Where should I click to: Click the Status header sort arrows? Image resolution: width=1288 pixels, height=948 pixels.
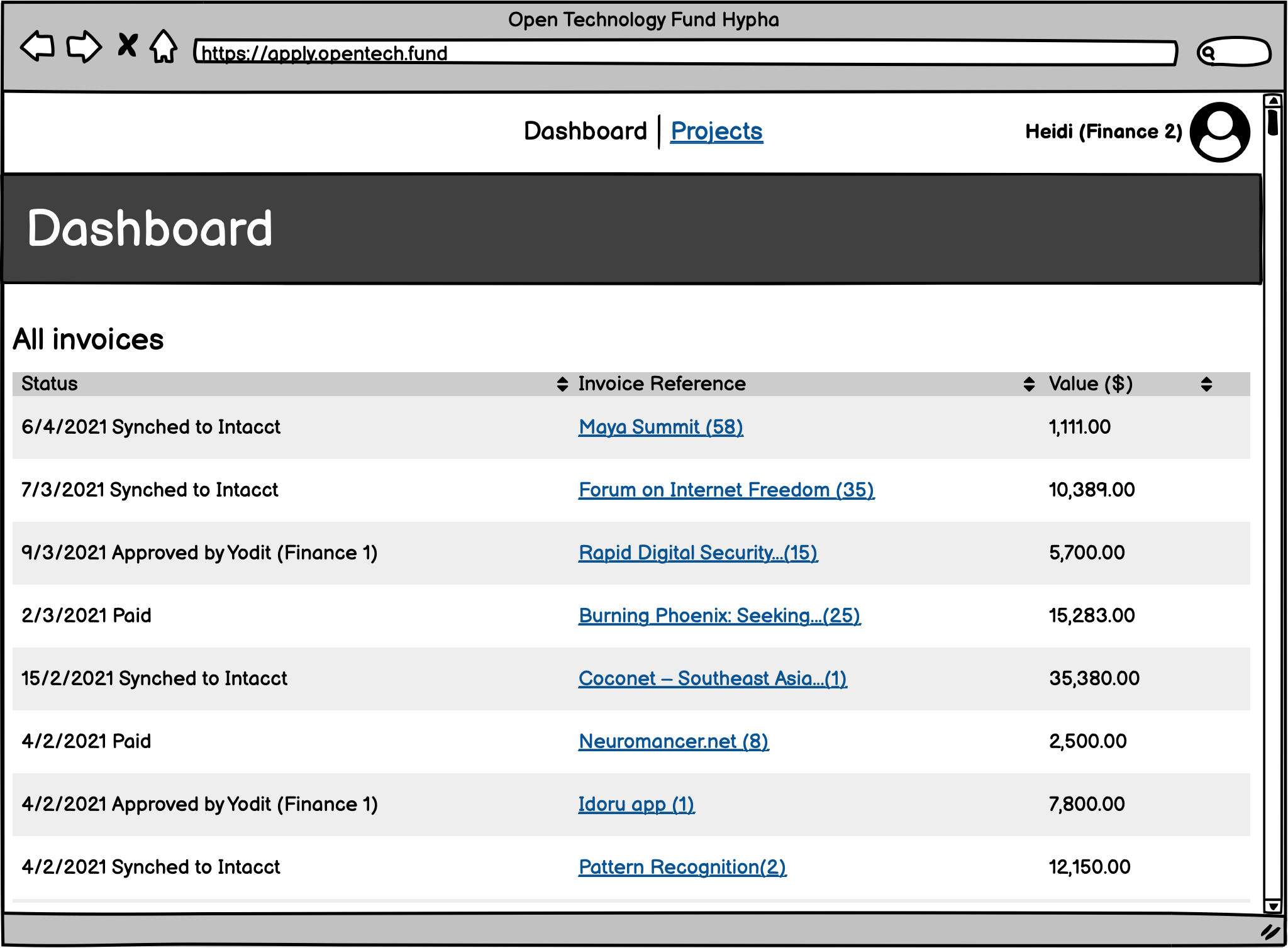tap(563, 383)
